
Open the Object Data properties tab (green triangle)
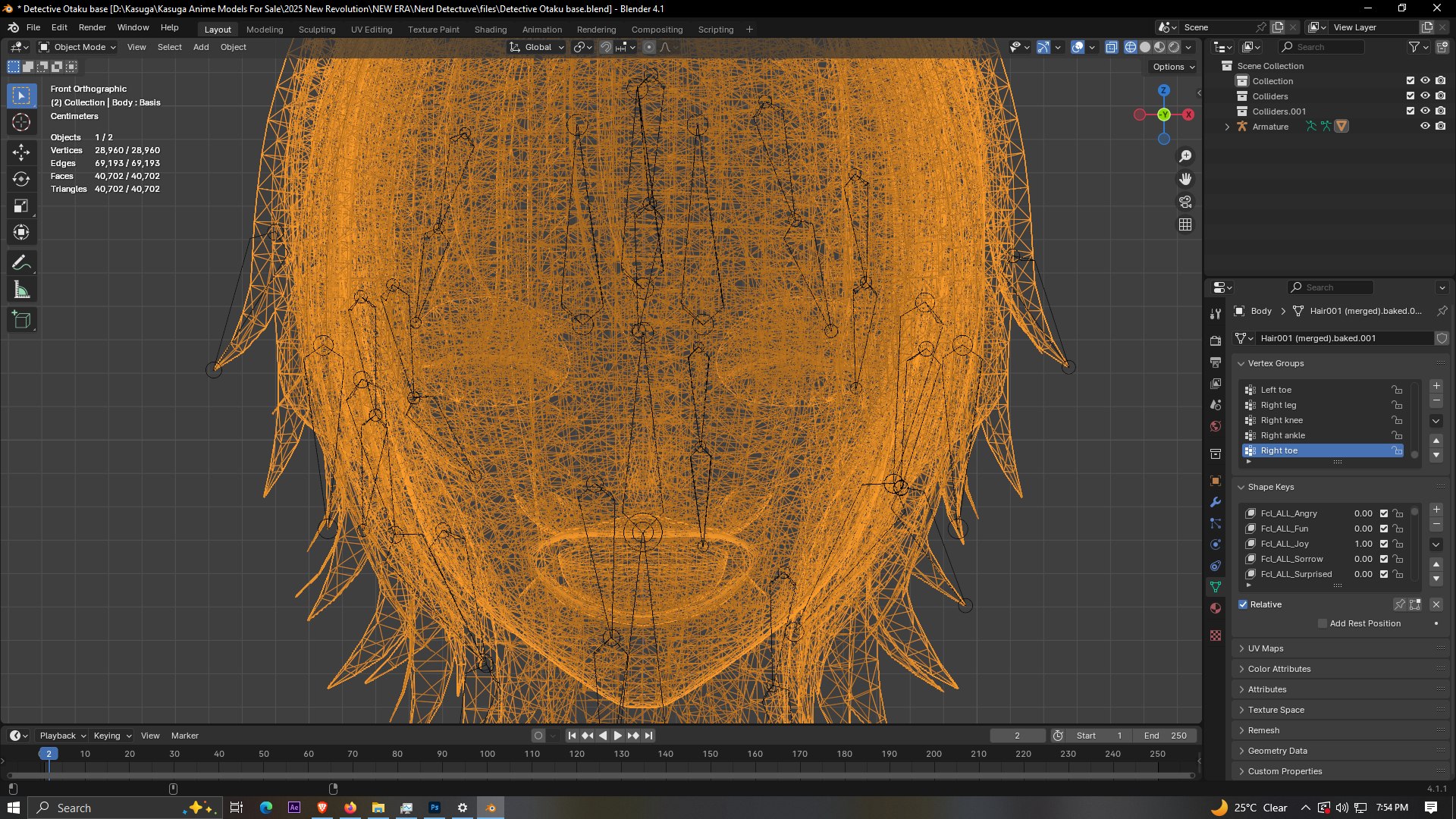1216,587
